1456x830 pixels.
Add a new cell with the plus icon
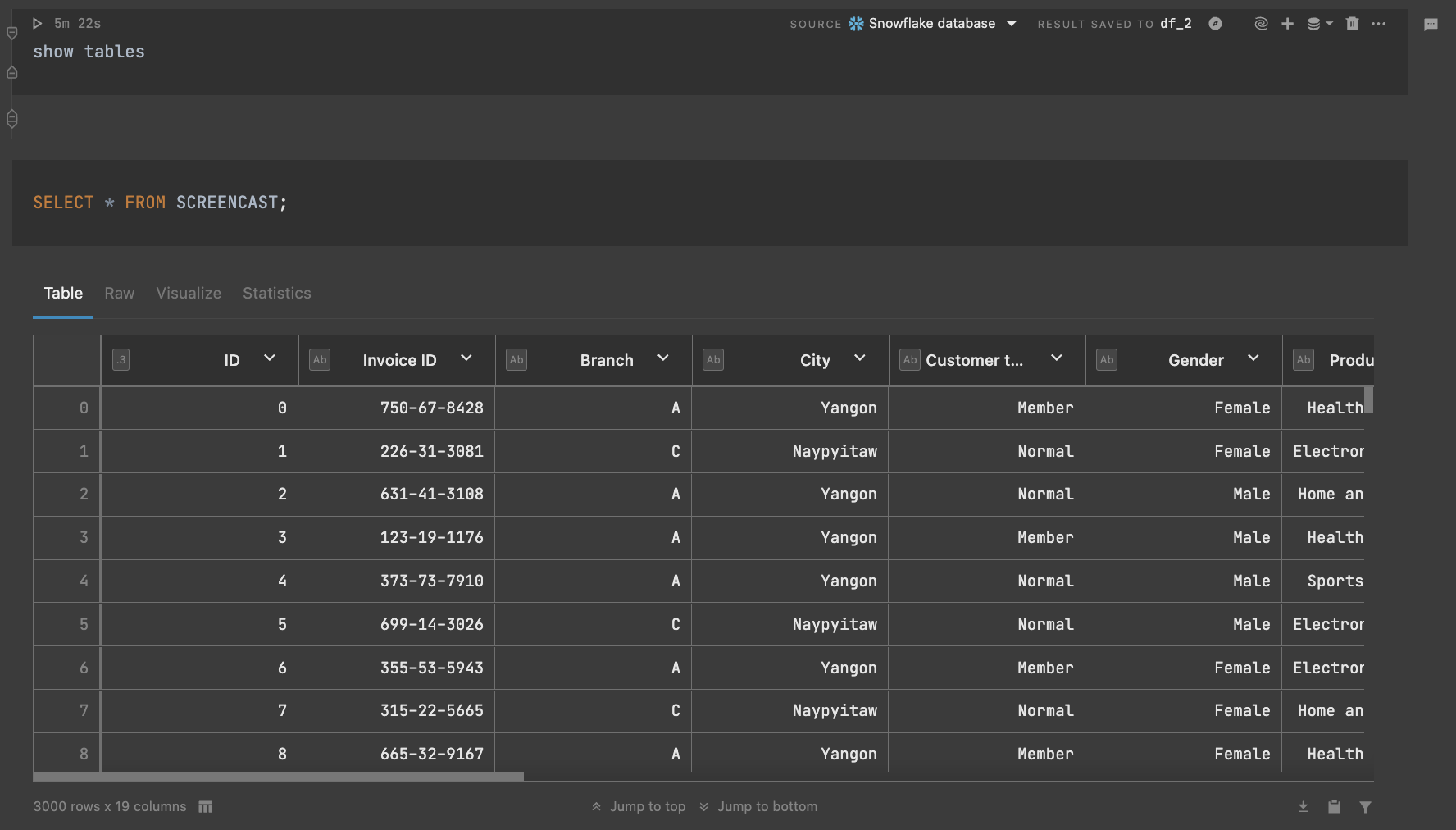(x=1287, y=24)
